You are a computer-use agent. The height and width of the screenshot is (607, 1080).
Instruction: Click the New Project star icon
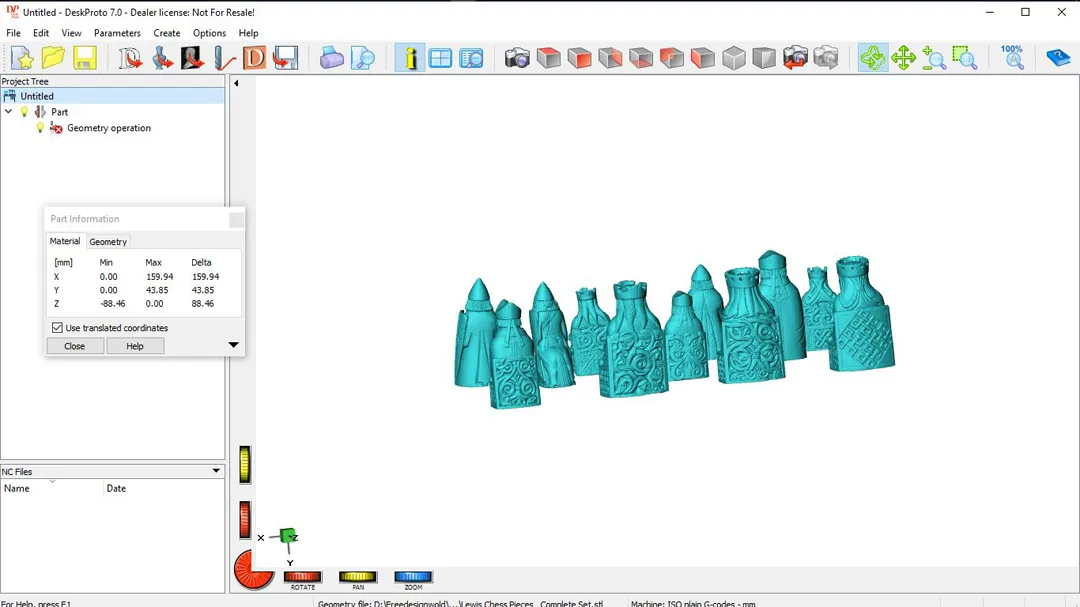[22, 58]
